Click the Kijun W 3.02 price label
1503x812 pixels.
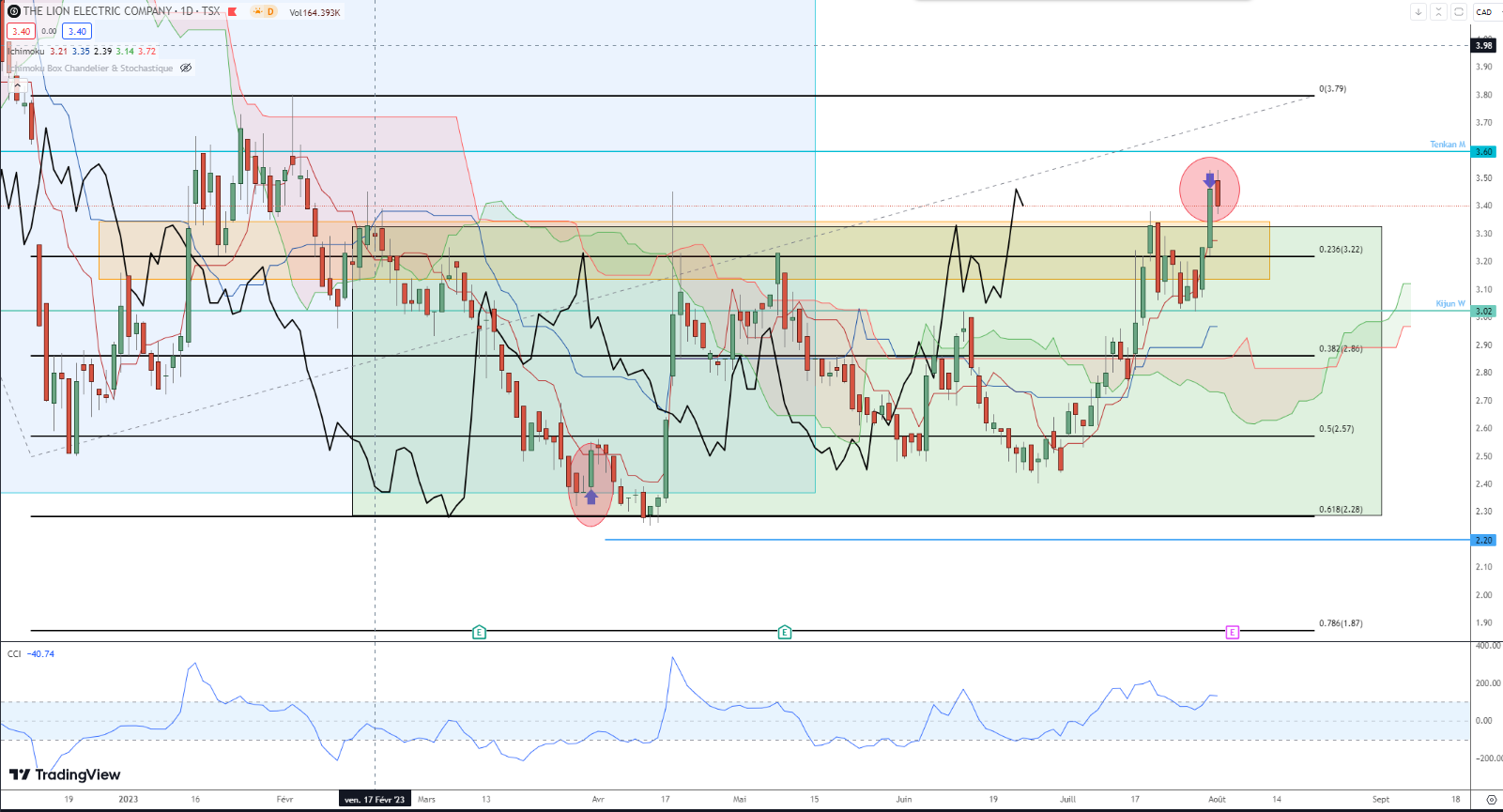point(1483,311)
